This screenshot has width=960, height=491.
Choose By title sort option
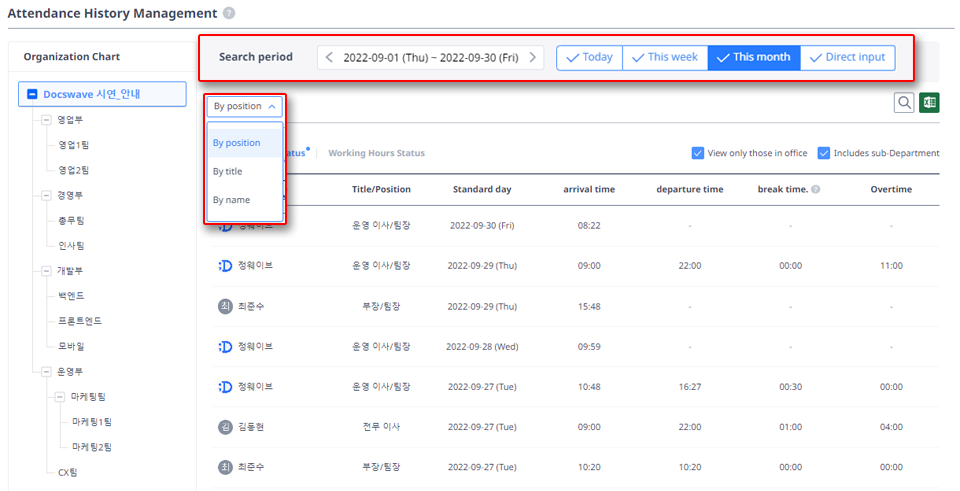click(x=245, y=171)
